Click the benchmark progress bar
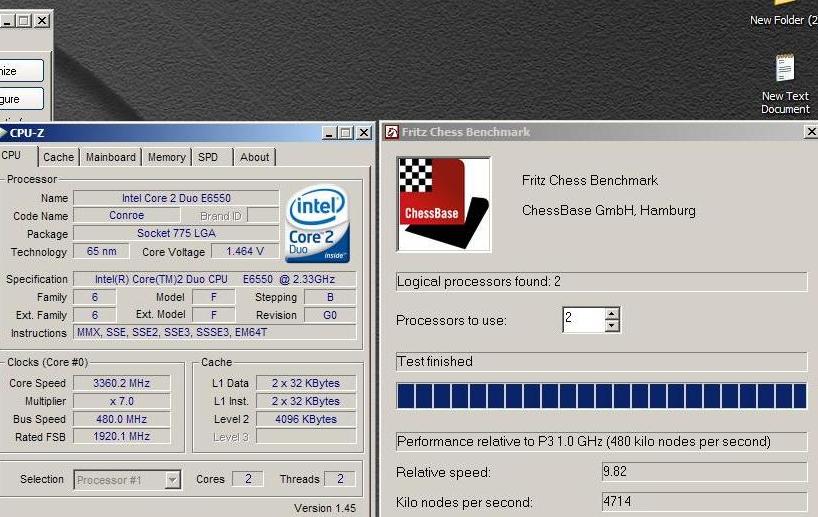This screenshot has width=818, height=517. [602, 395]
